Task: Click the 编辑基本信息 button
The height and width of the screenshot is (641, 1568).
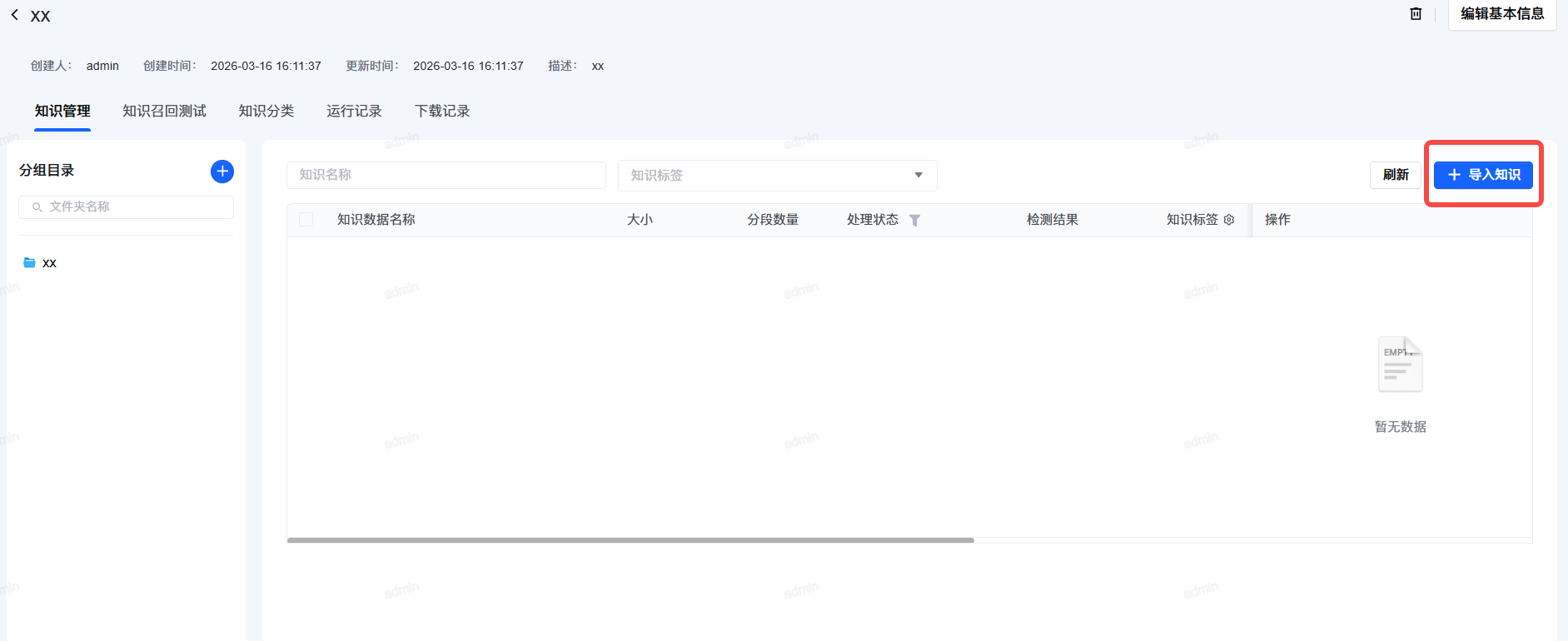Action: coord(1502,14)
